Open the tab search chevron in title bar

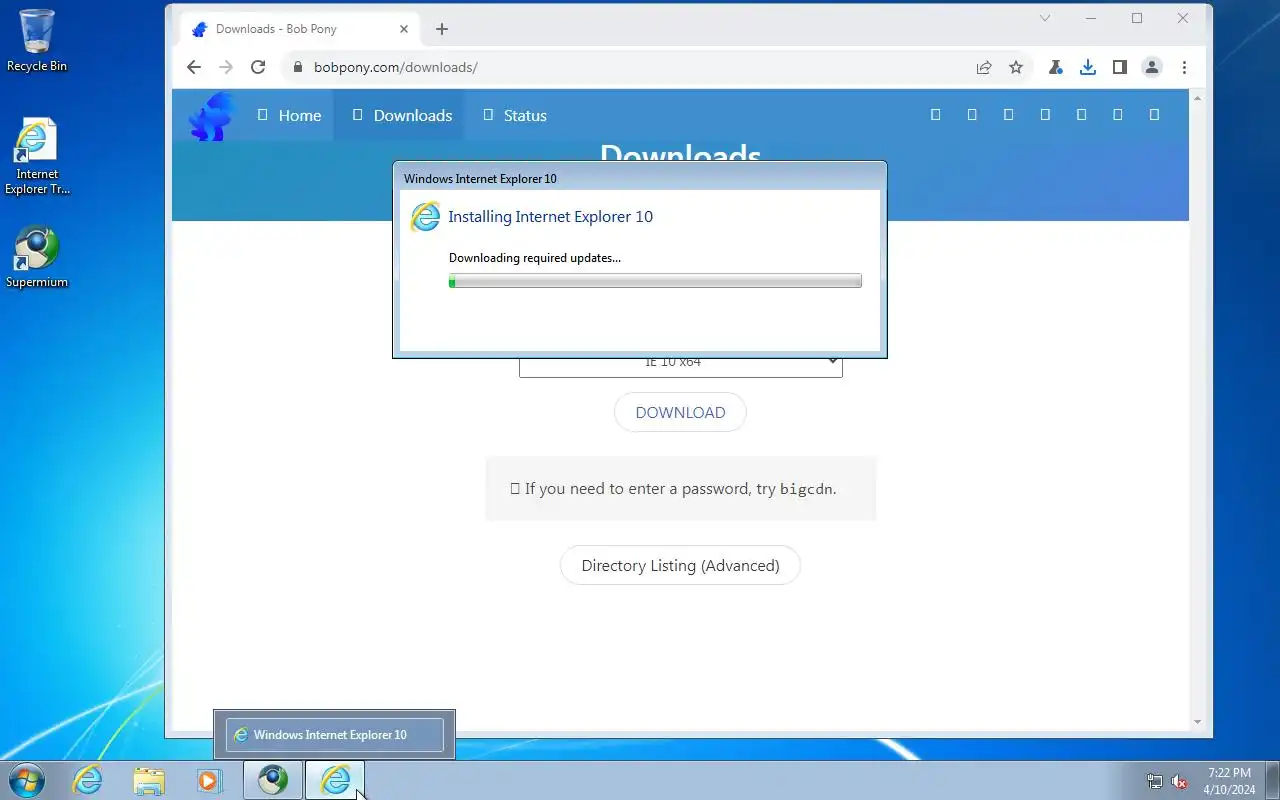[1045, 18]
